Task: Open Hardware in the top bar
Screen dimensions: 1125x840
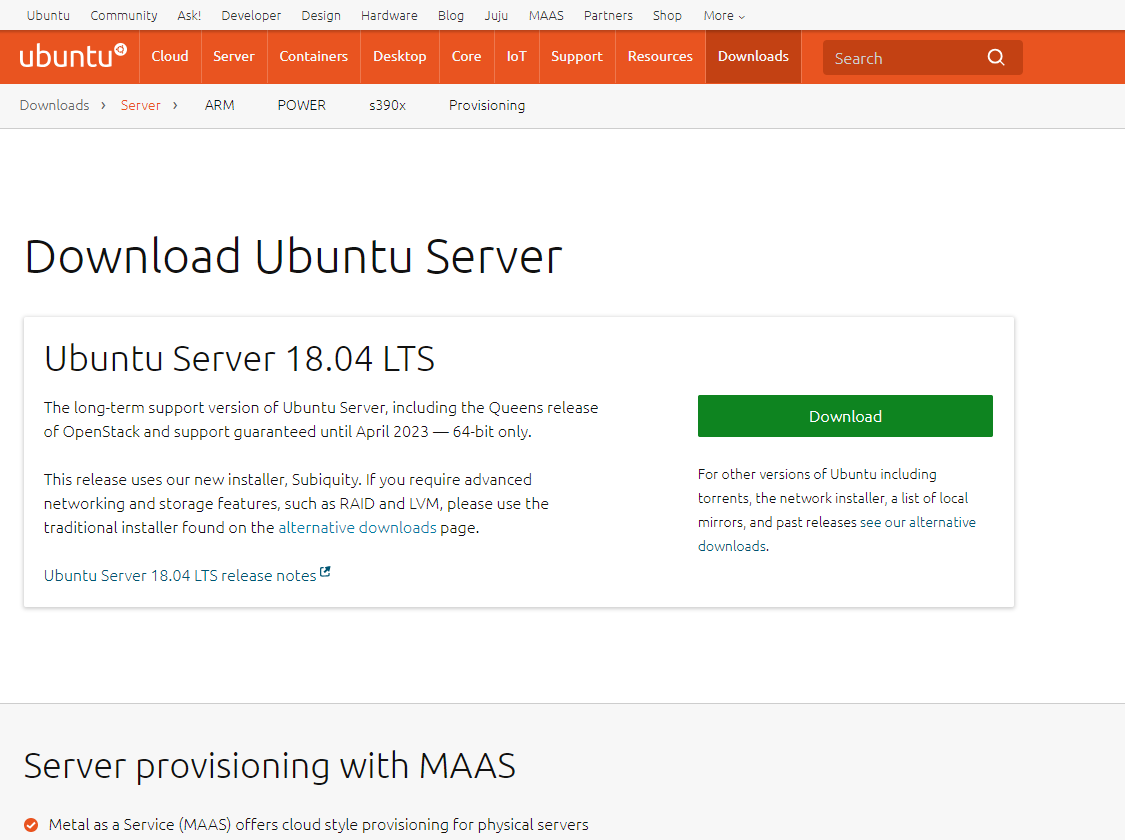Action: point(389,15)
